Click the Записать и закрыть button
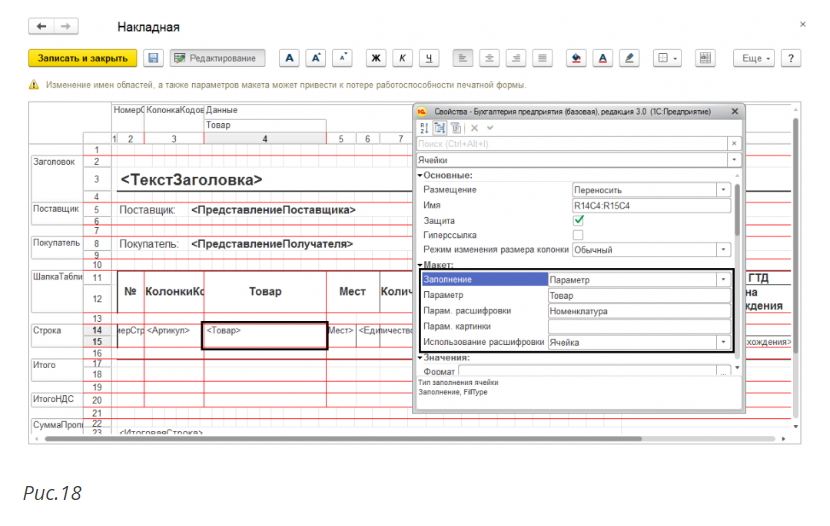830x526 pixels. (82, 59)
